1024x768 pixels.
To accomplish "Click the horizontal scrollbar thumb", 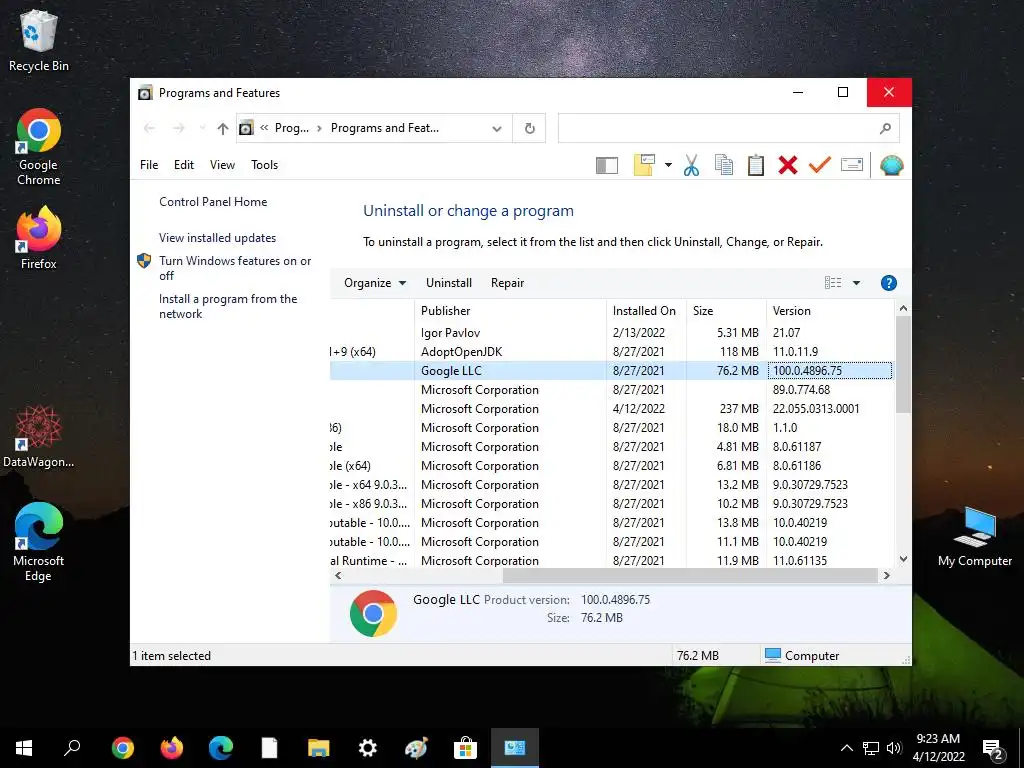I will 690,575.
